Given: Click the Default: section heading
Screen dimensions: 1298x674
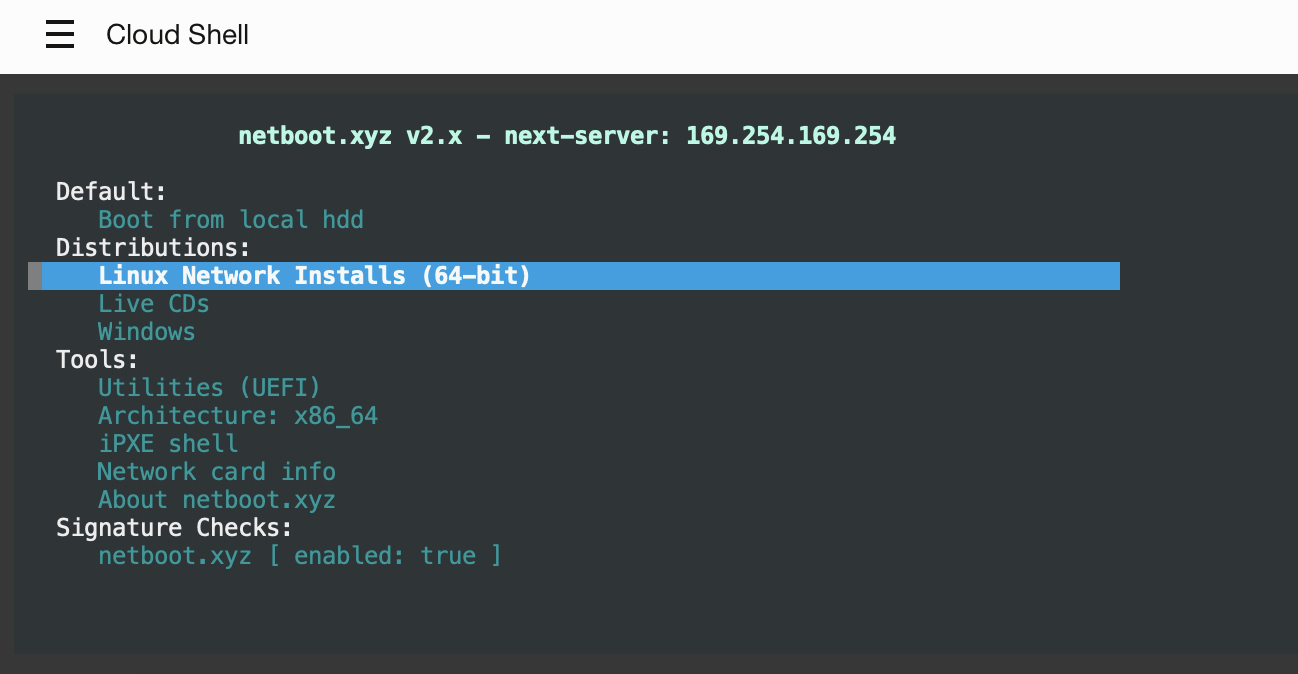Looking at the screenshot, I should pyautogui.click(x=111, y=192).
